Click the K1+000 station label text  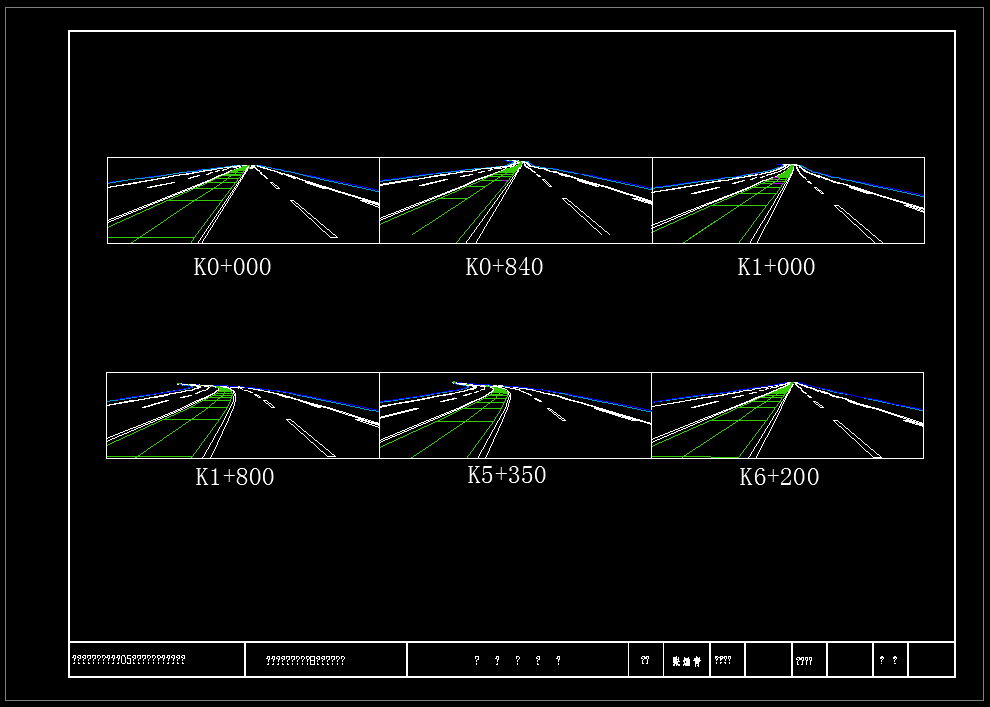tap(776, 267)
